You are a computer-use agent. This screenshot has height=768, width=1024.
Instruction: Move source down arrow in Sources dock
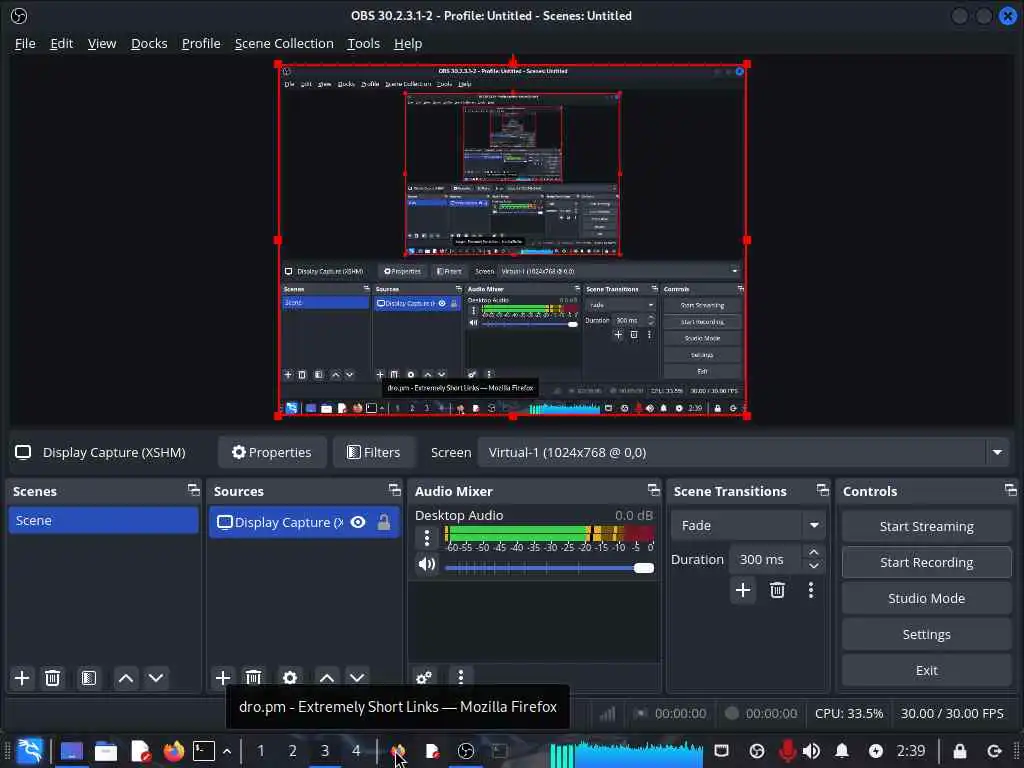click(x=357, y=678)
